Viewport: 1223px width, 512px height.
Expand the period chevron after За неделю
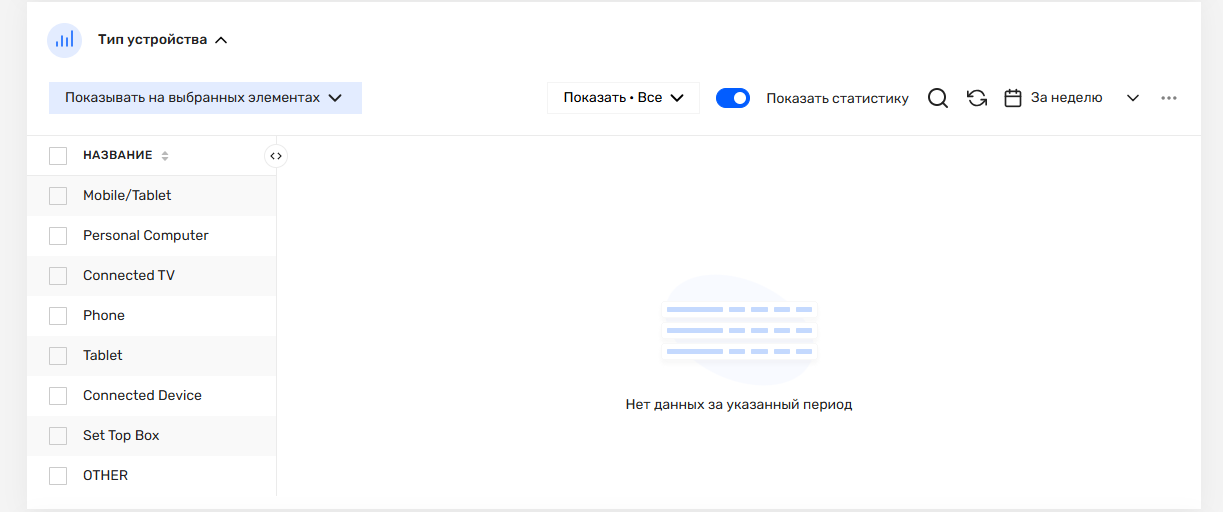pyautogui.click(x=1133, y=98)
